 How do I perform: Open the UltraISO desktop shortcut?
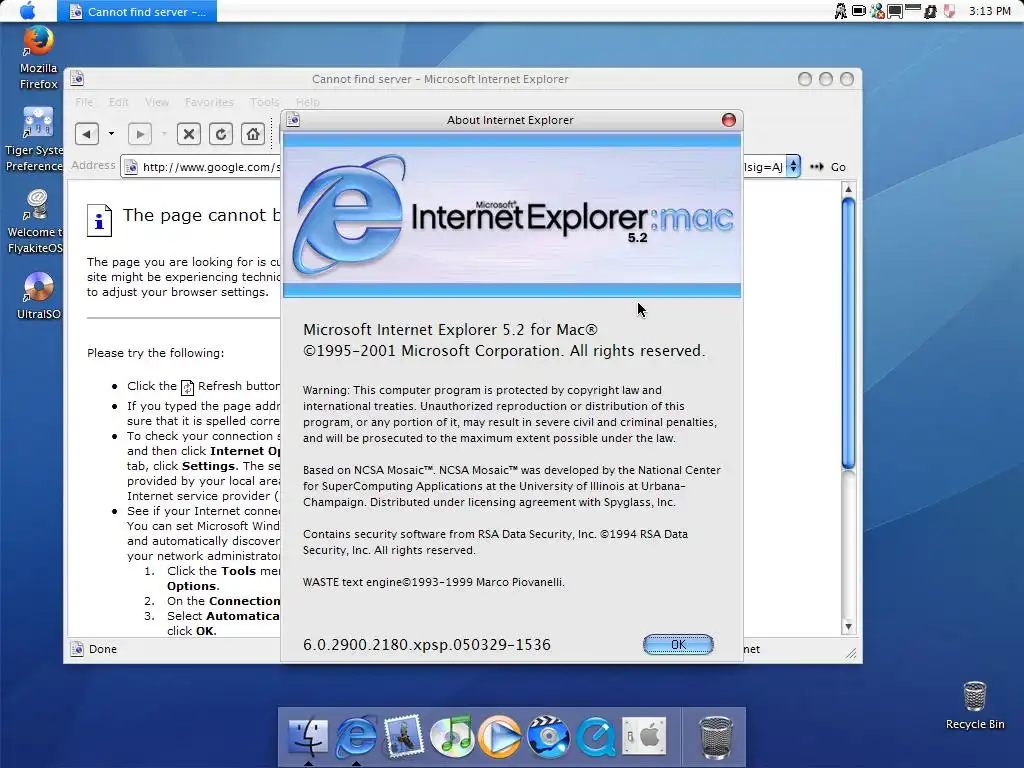pyautogui.click(x=39, y=296)
